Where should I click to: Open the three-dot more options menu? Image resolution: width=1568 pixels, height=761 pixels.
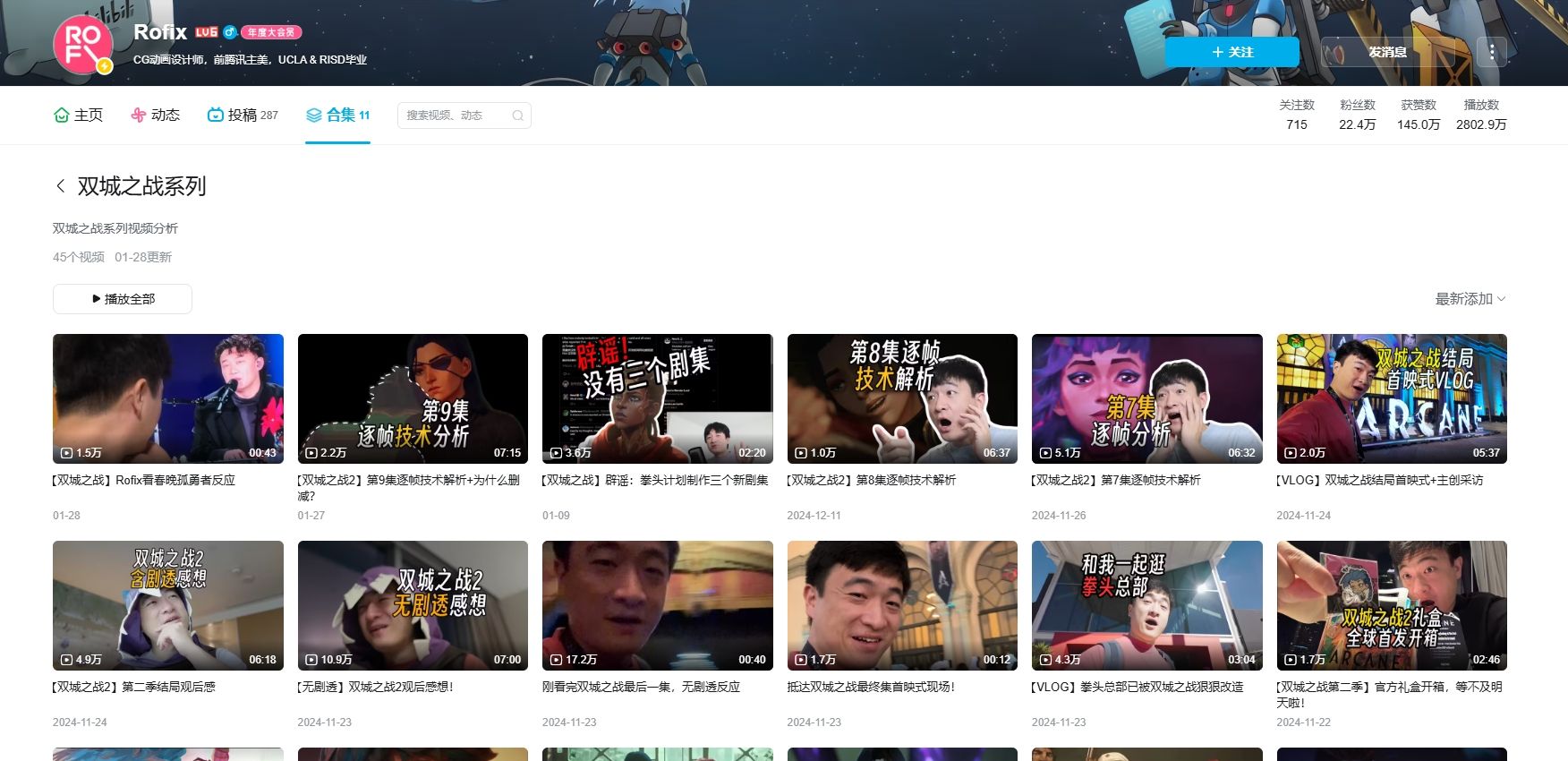point(1491,52)
